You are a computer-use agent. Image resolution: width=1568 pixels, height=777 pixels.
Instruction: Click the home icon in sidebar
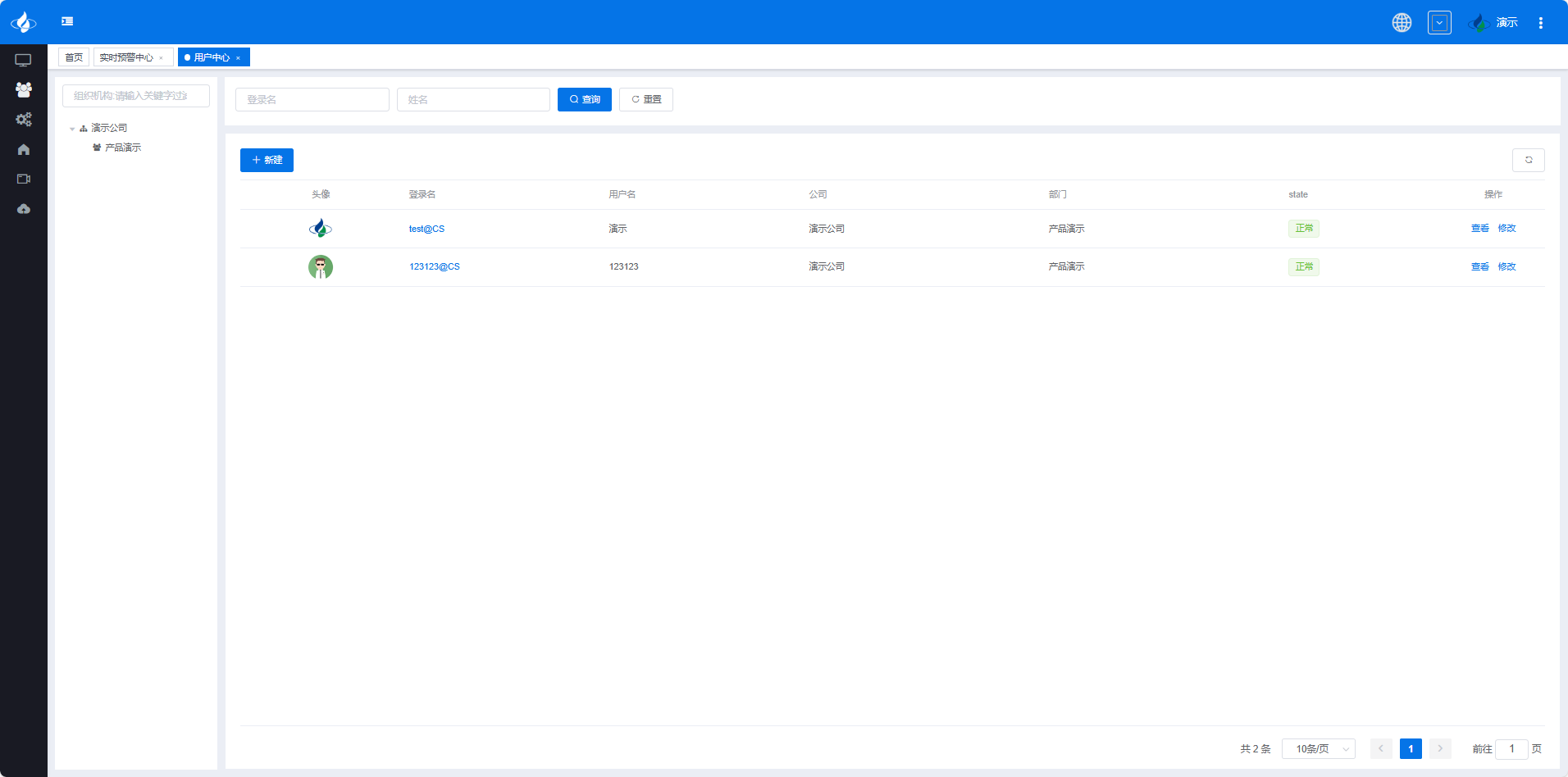point(23,149)
